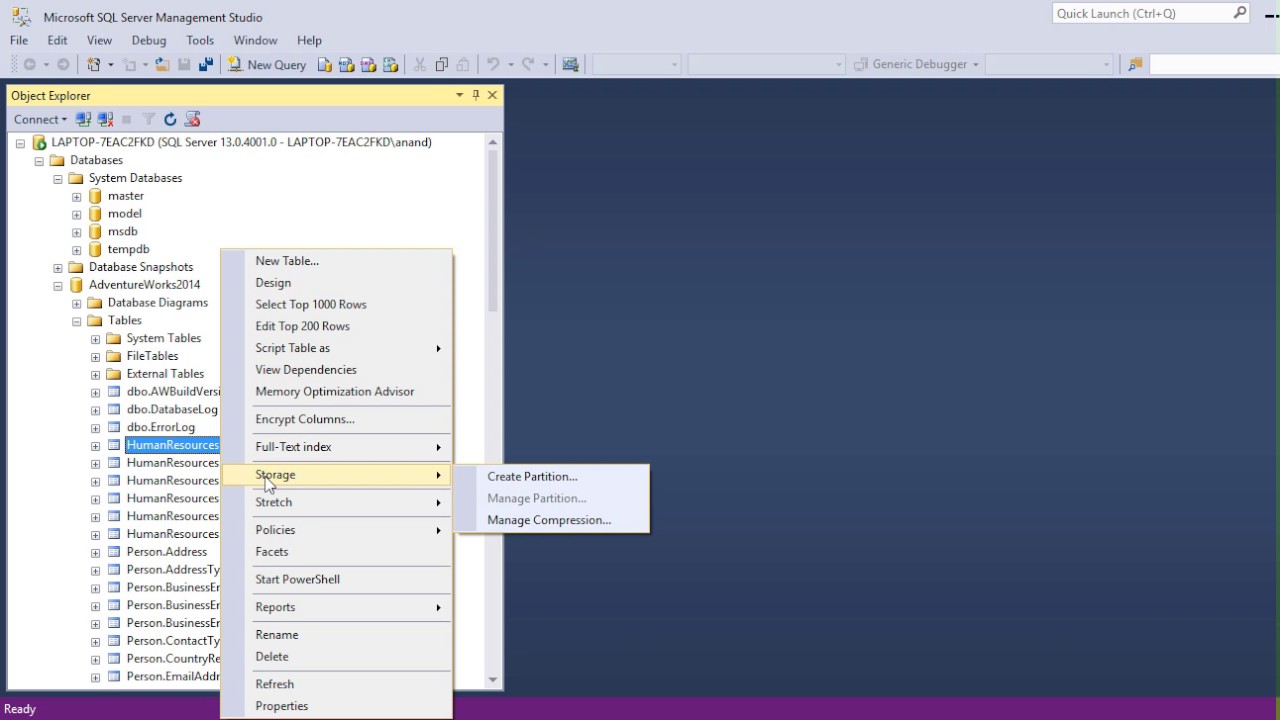1280x720 pixels.
Task: Click the New Query button
Action: pyautogui.click(x=267, y=64)
